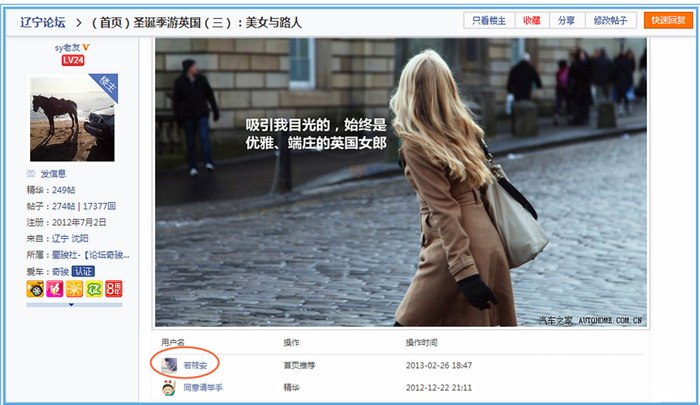Toggle 只看楼主 view filter
Image resolution: width=700 pixels, height=405 pixels.
(x=491, y=20)
